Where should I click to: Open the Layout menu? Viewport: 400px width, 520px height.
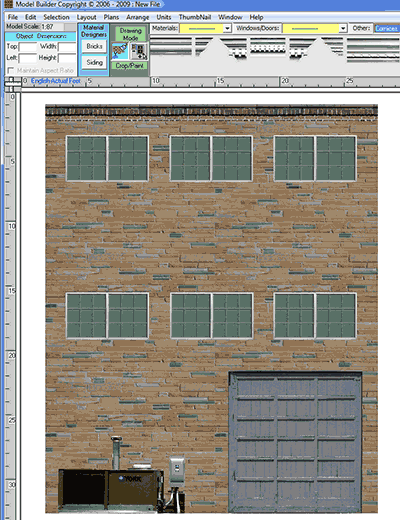point(86,17)
